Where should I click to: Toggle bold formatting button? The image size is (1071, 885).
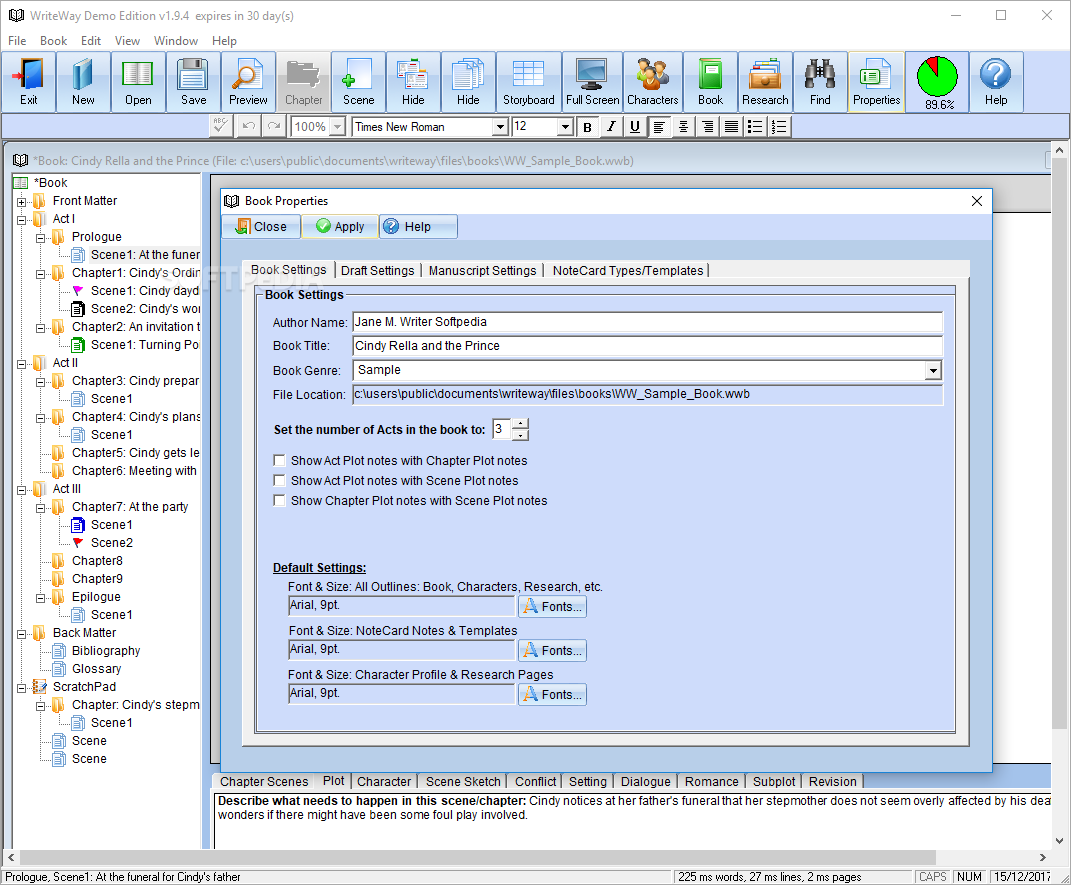tap(587, 127)
